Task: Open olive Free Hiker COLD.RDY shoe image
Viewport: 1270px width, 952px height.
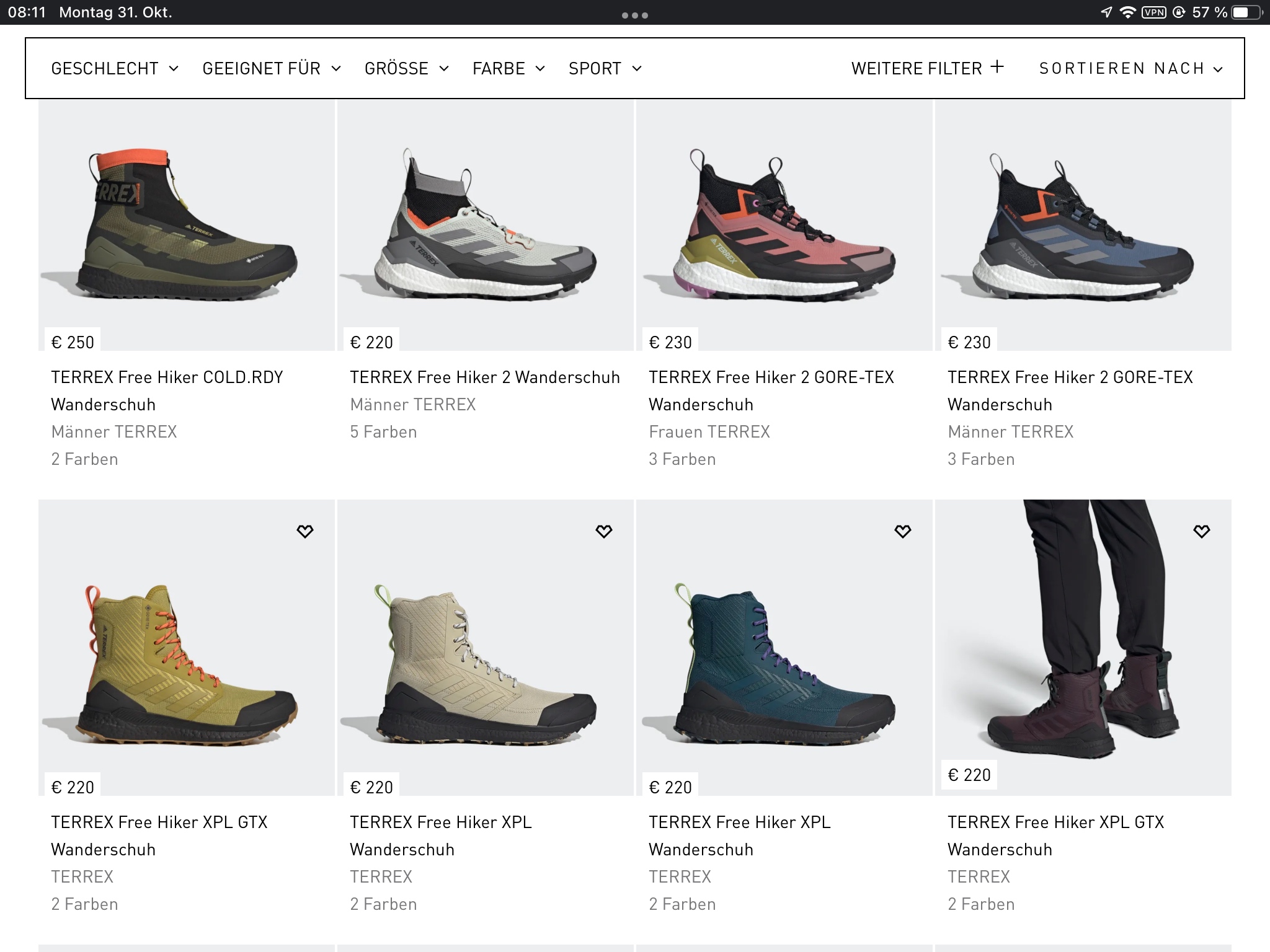Action: (187, 224)
